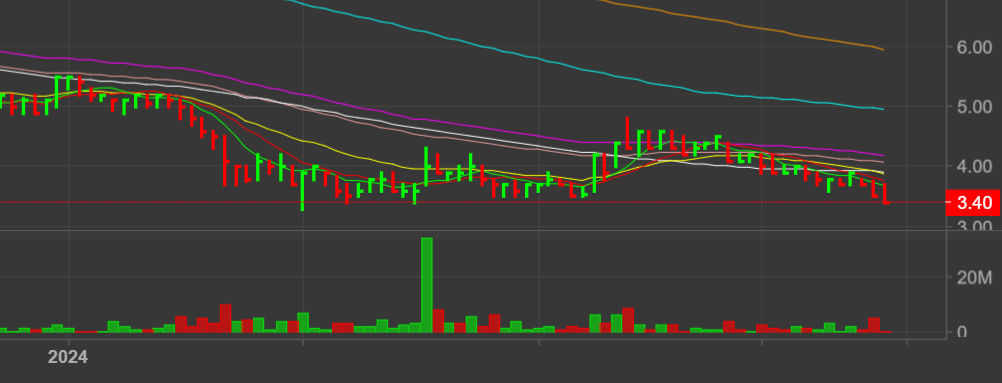Click the rightmost tick mark on the time axis
Viewport: 1002px width, 383px height.
pyautogui.click(x=907, y=342)
